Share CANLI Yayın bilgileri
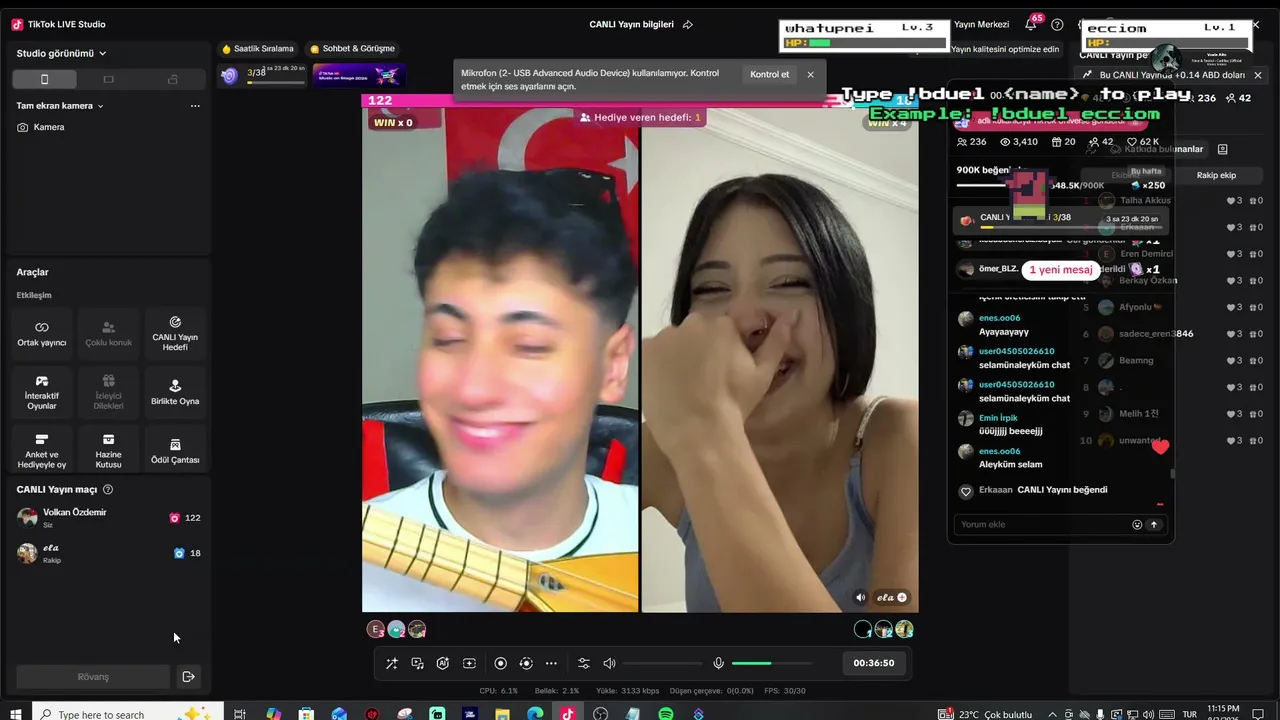This screenshot has height=720, width=1280. tap(688, 24)
